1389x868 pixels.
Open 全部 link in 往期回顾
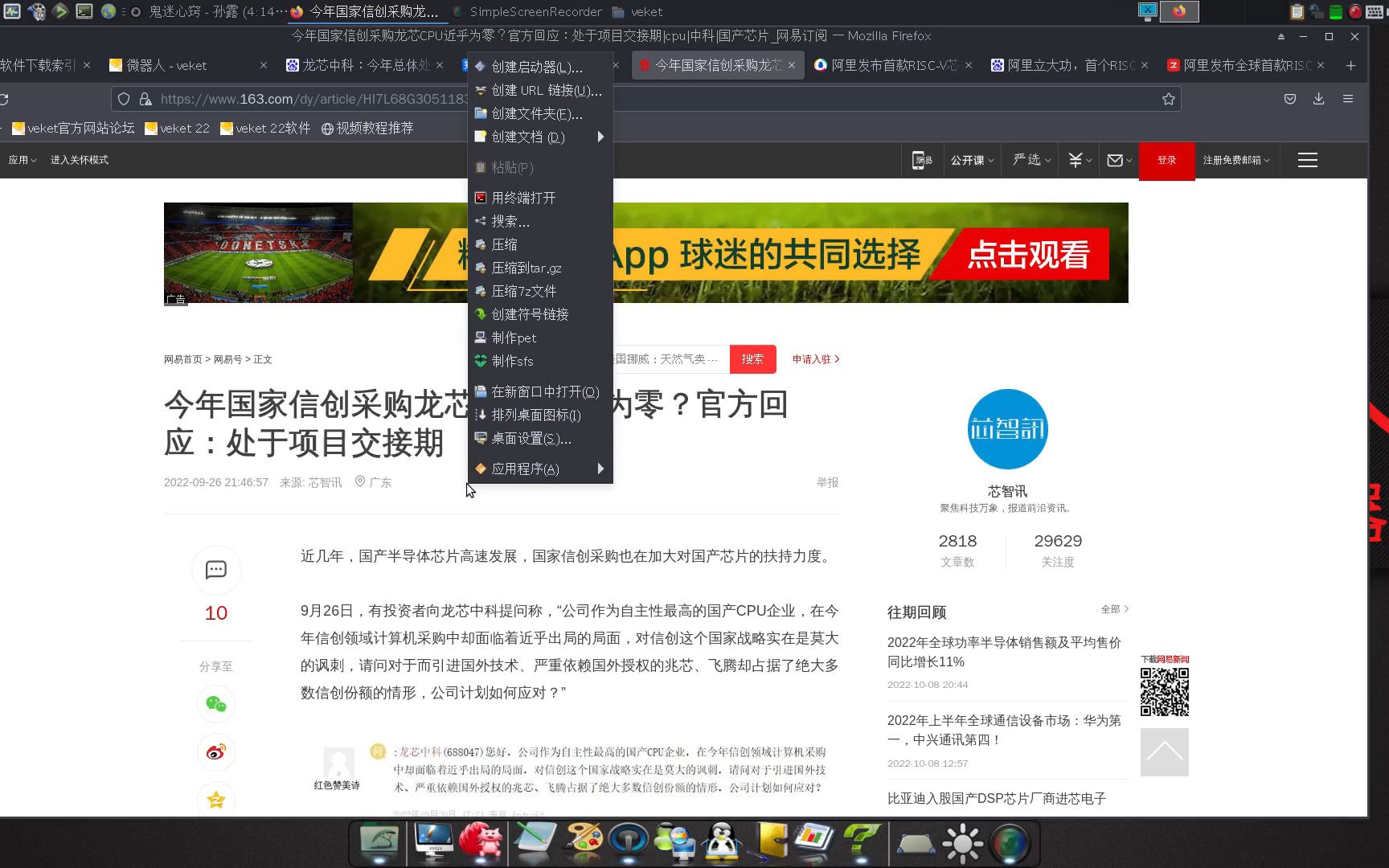[1114, 609]
